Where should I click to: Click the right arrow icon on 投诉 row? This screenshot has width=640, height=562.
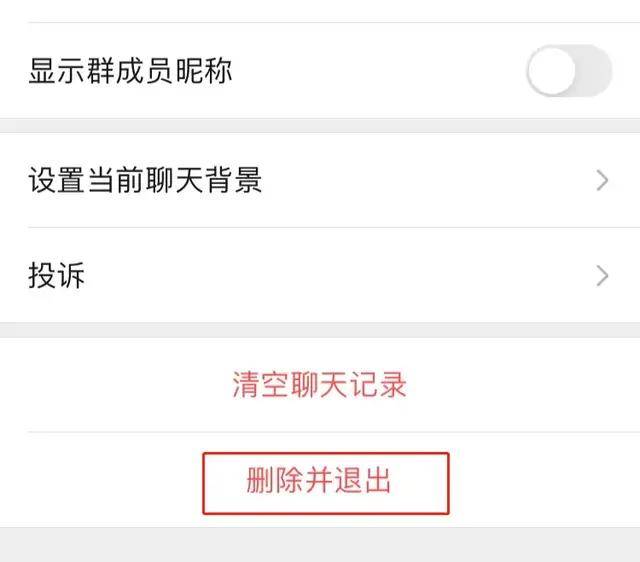coord(602,276)
